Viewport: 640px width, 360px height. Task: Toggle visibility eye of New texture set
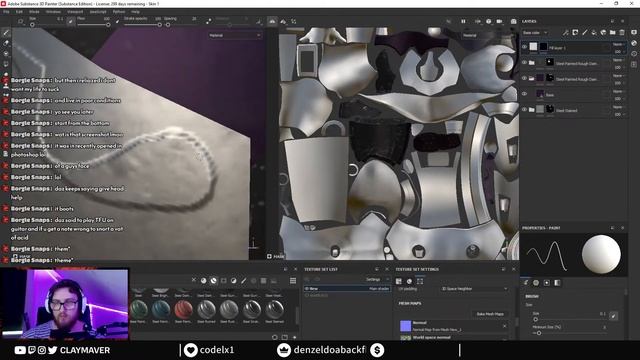[x=307, y=289]
